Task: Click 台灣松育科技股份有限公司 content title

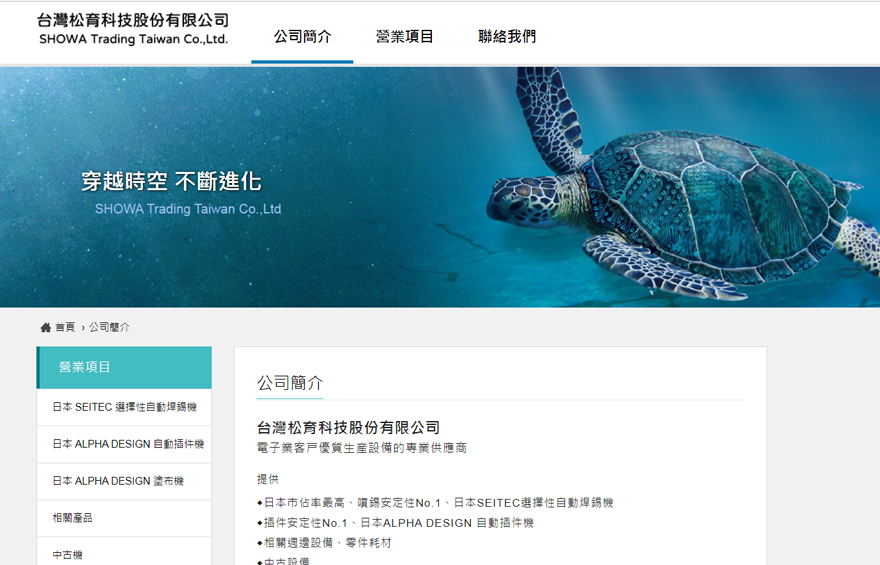Action: pyautogui.click(x=349, y=428)
